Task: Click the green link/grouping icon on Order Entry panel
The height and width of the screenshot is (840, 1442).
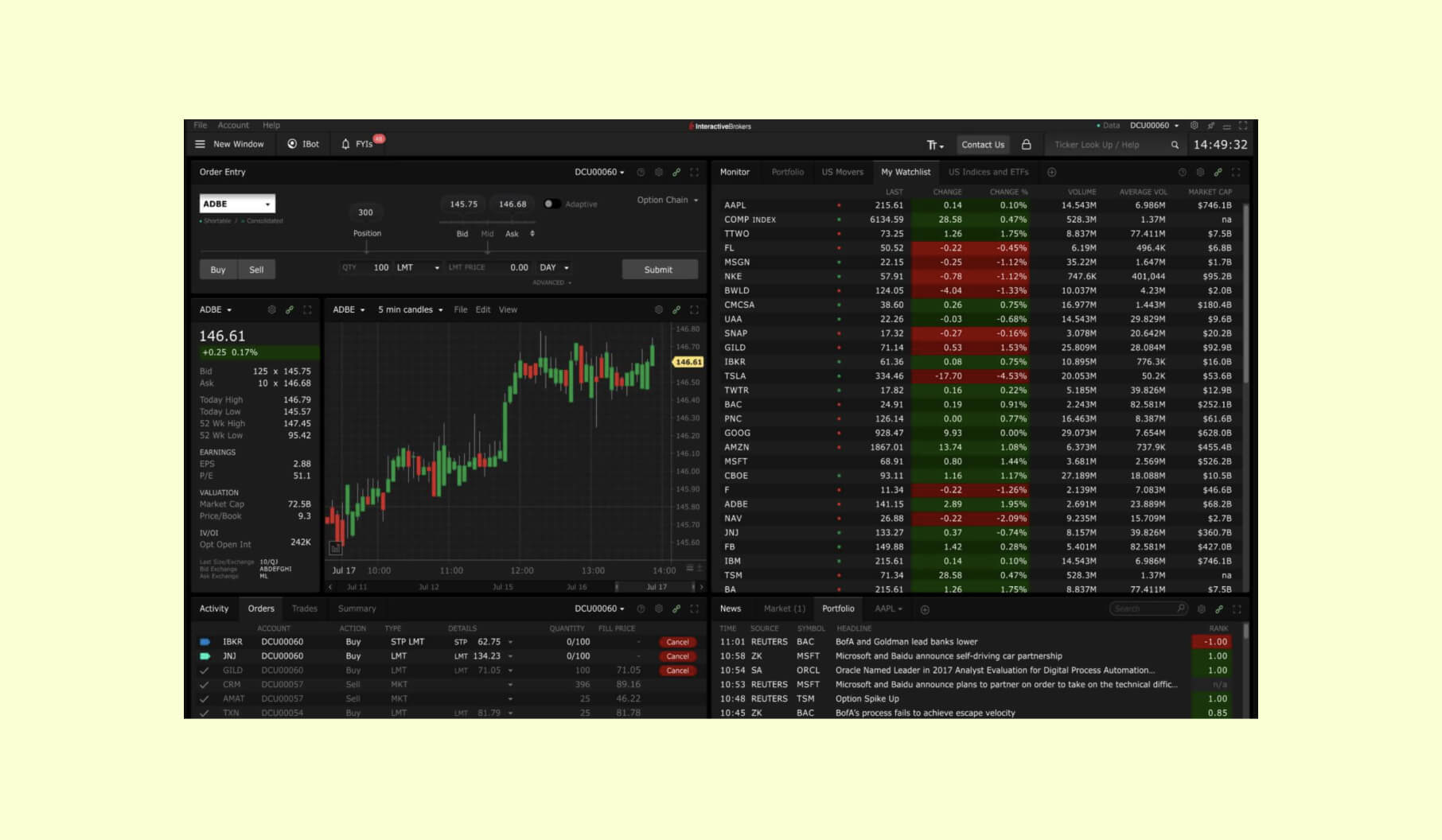Action: click(675, 172)
